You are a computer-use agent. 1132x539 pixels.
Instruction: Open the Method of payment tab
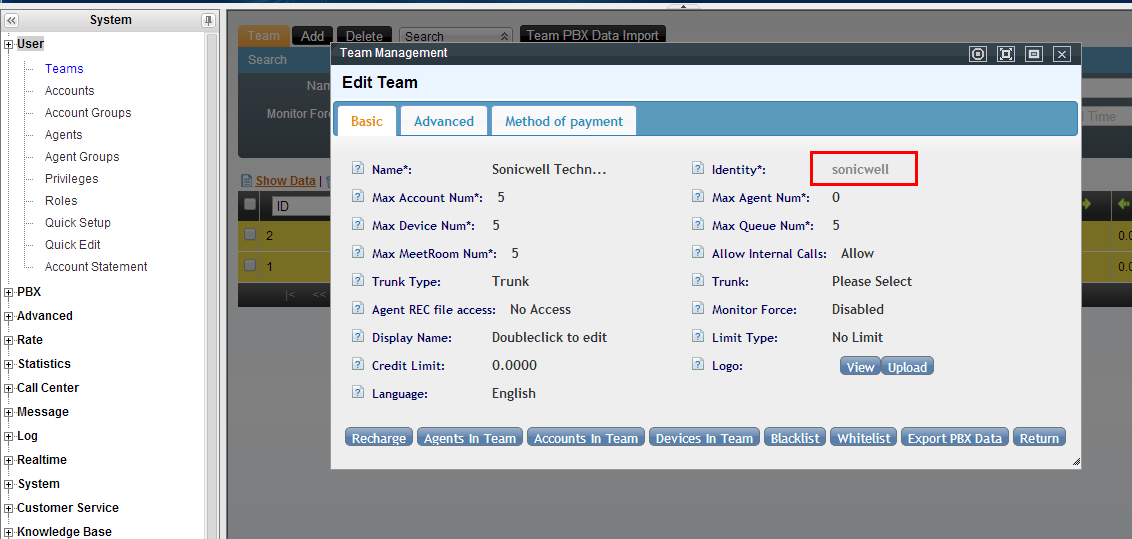(x=563, y=121)
